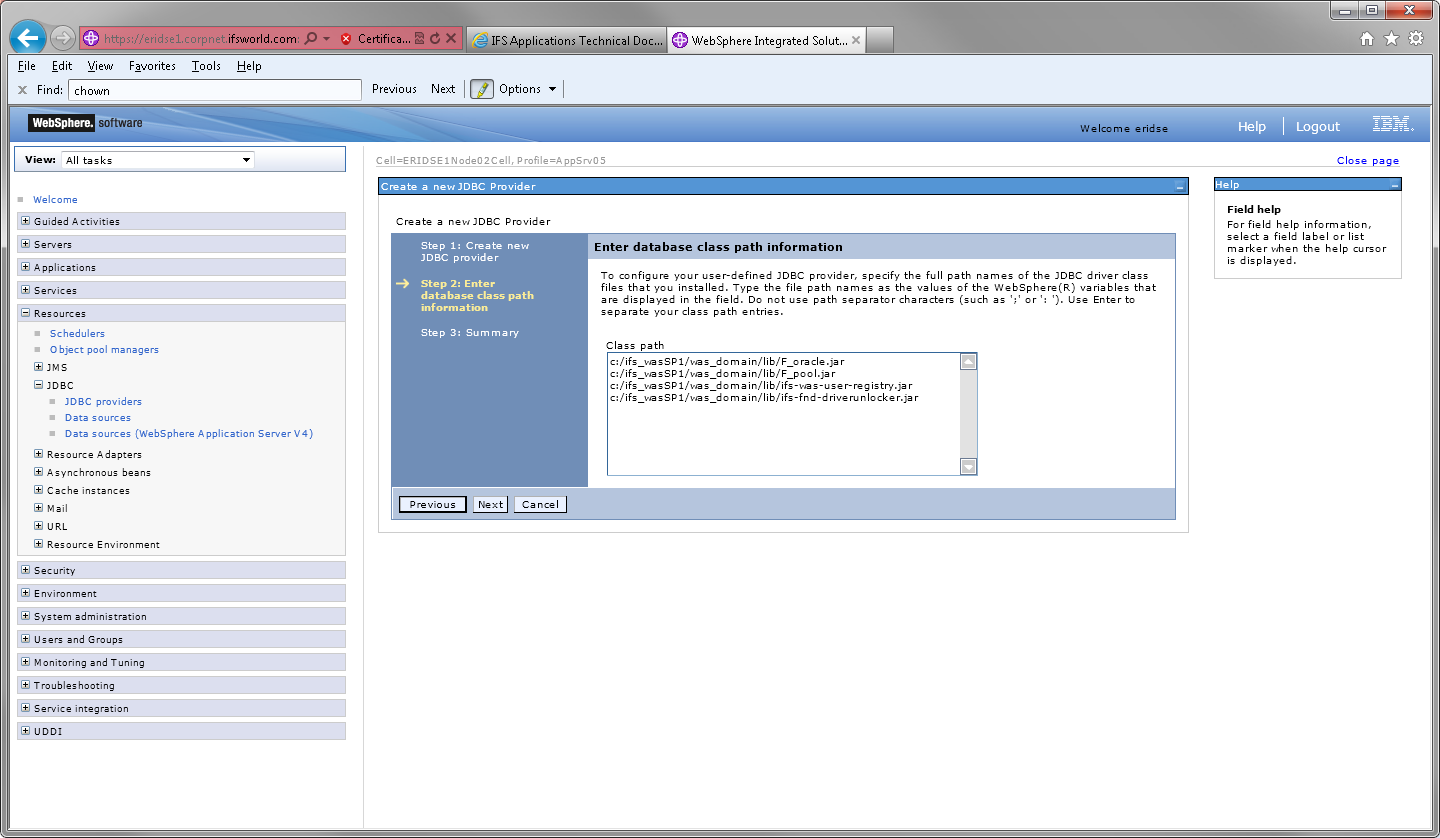1440x838 pixels.
Task: Expand the Mail node
Action: click(x=39, y=508)
